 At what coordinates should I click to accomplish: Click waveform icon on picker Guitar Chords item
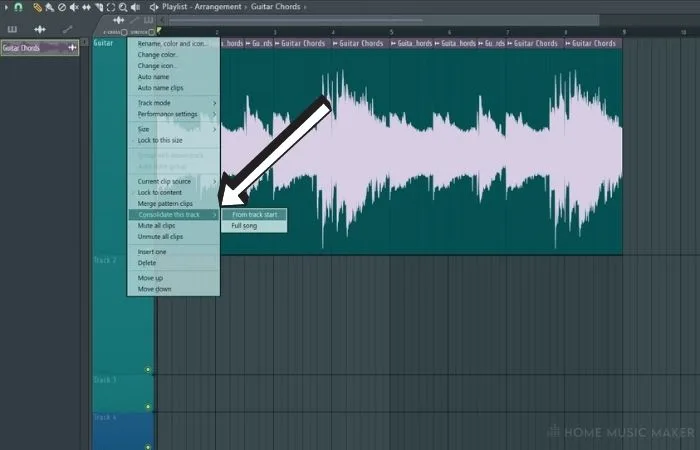pyautogui.click(x=72, y=48)
